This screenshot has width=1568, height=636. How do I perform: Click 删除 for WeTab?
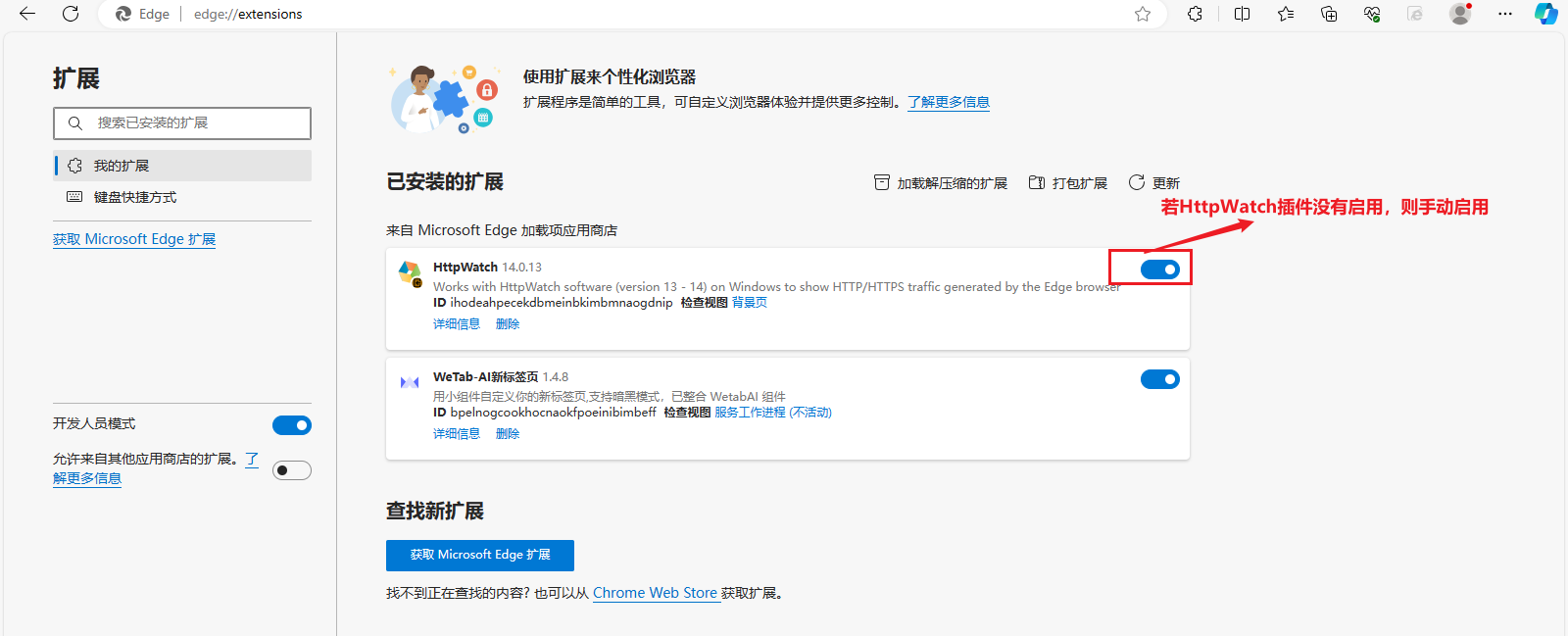508,434
